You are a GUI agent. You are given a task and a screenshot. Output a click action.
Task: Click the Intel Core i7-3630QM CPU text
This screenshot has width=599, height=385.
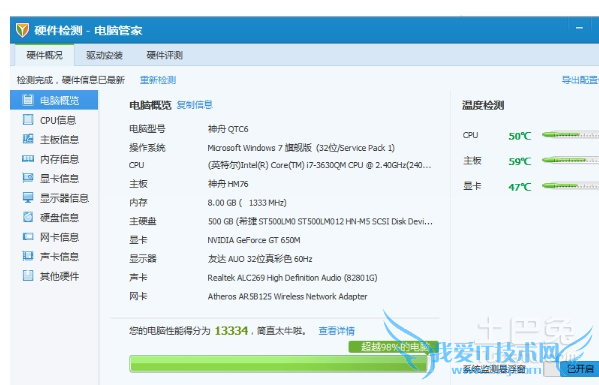pos(319,165)
